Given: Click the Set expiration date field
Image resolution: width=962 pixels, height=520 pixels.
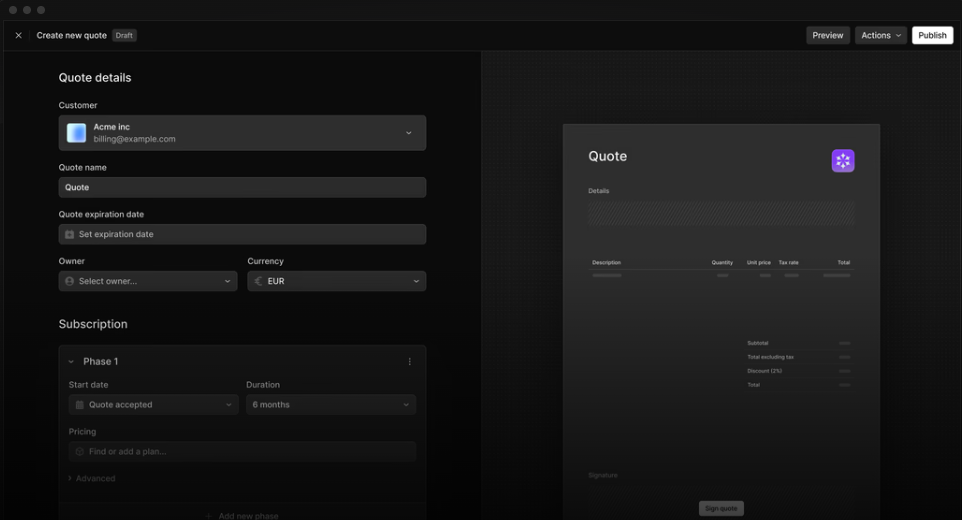Looking at the screenshot, I should [x=242, y=234].
